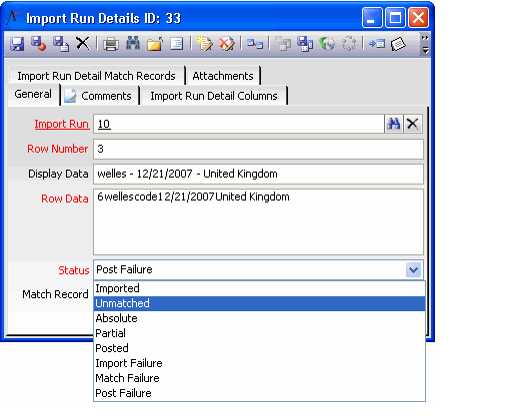Click the Row Data label
The height and width of the screenshot is (420, 528).
pyautogui.click(x=65, y=199)
